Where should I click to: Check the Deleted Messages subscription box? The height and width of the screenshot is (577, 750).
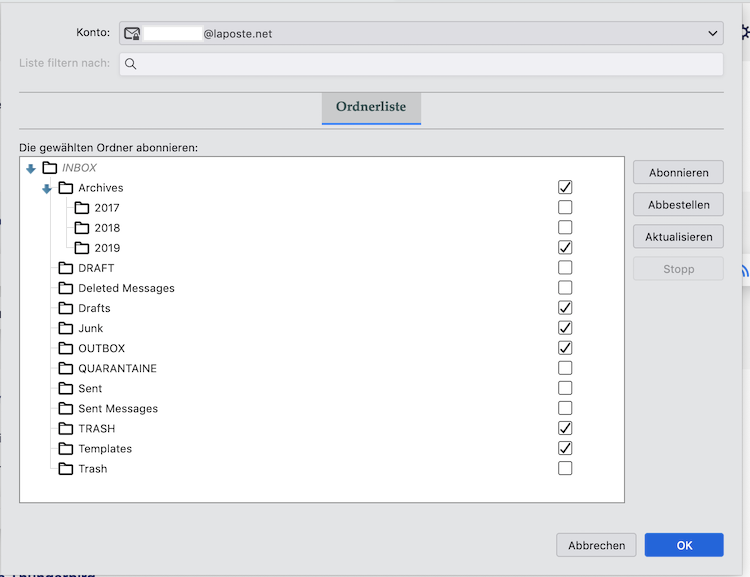click(565, 287)
